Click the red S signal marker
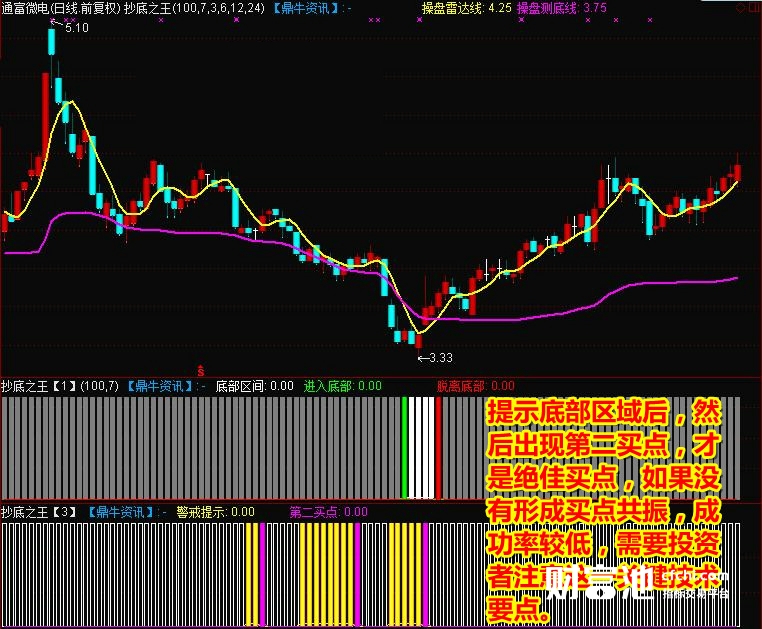 tap(201, 370)
